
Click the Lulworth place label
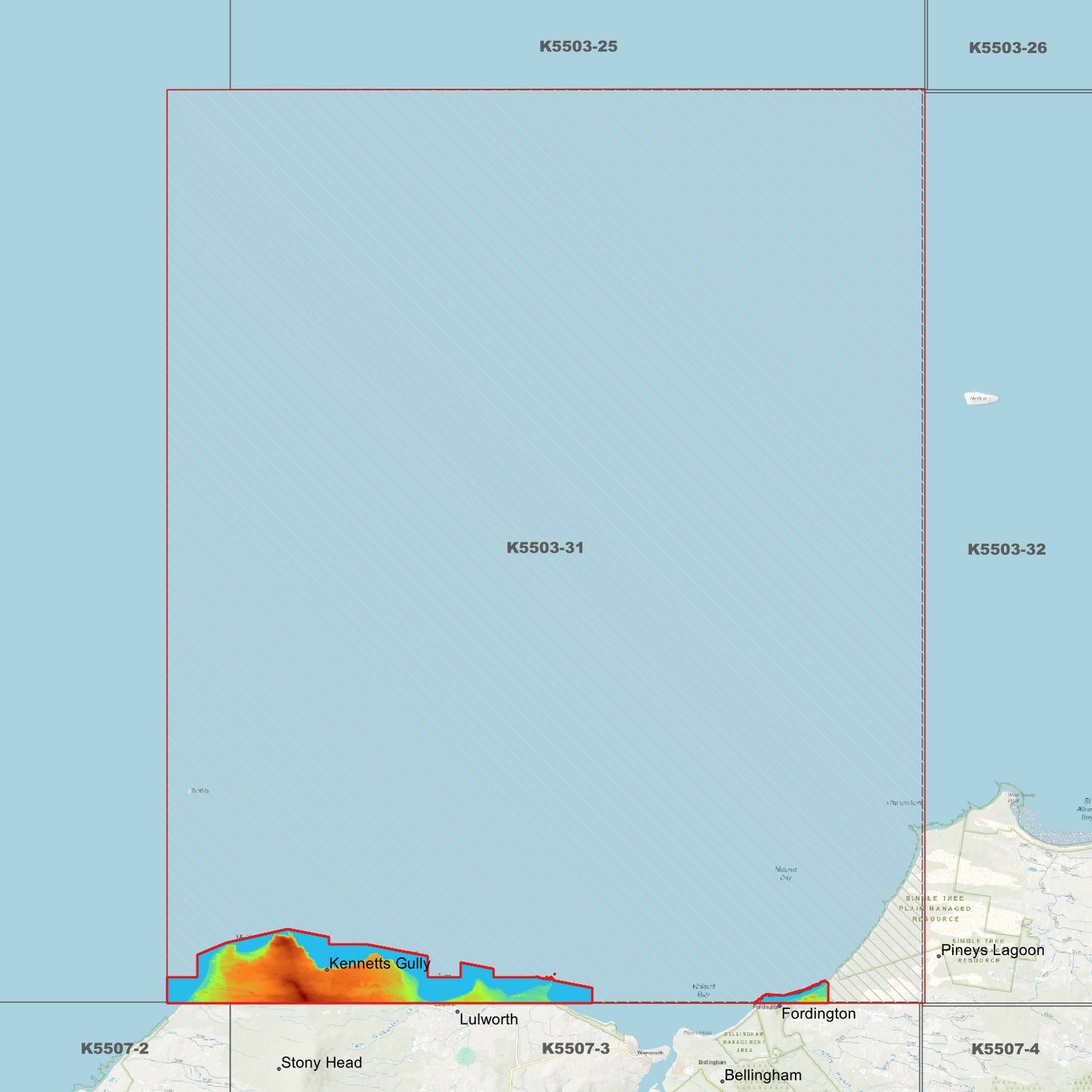pyautogui.click(x=489, y=1019)
